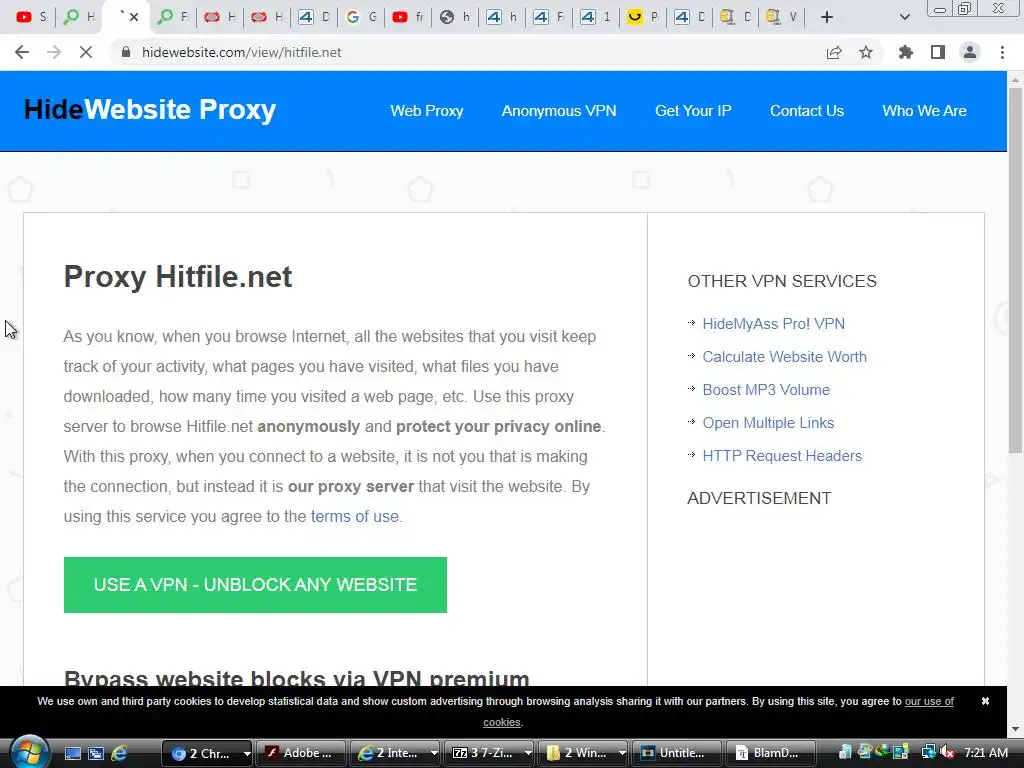Click the page vertical scrollbar thumb

1015,270
